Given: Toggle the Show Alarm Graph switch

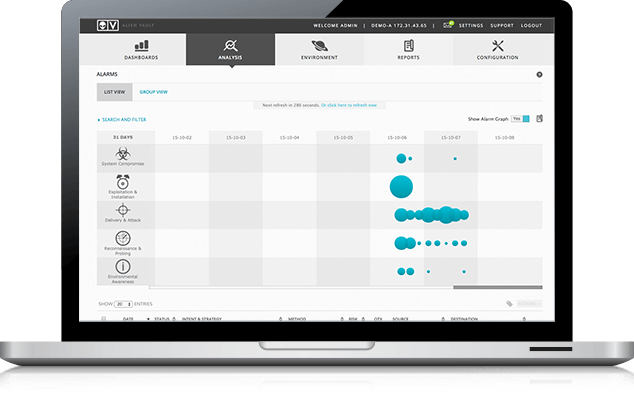Looking at the screenshot, I should tap(520, 119).
